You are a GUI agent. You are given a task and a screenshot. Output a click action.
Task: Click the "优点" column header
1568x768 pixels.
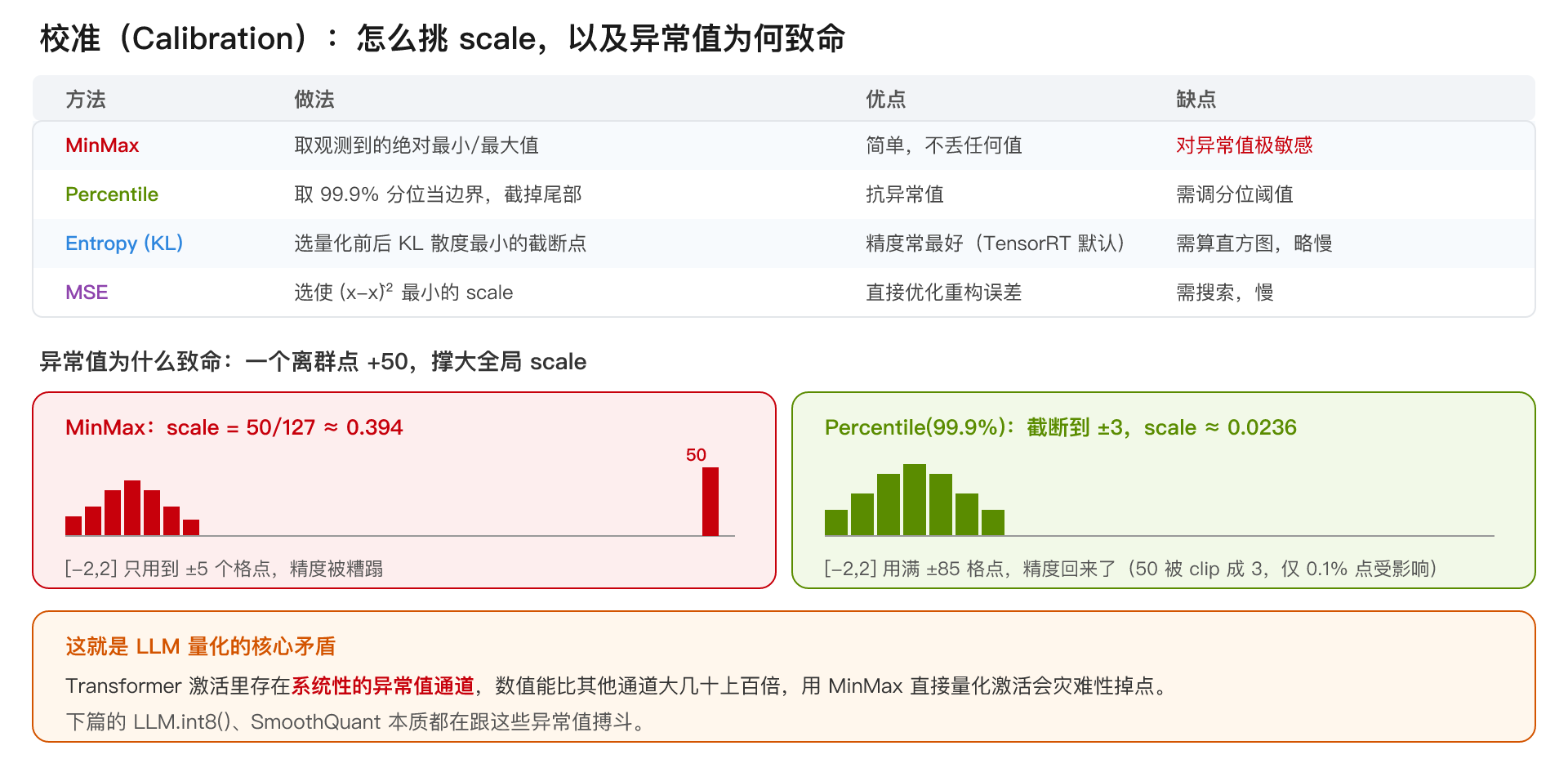pos(886,100)
